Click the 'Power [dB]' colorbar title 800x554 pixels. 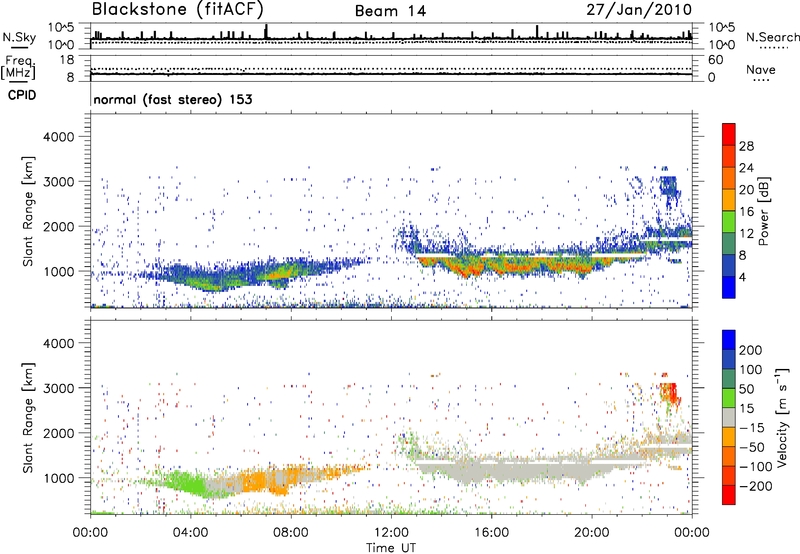click(764, 211)
